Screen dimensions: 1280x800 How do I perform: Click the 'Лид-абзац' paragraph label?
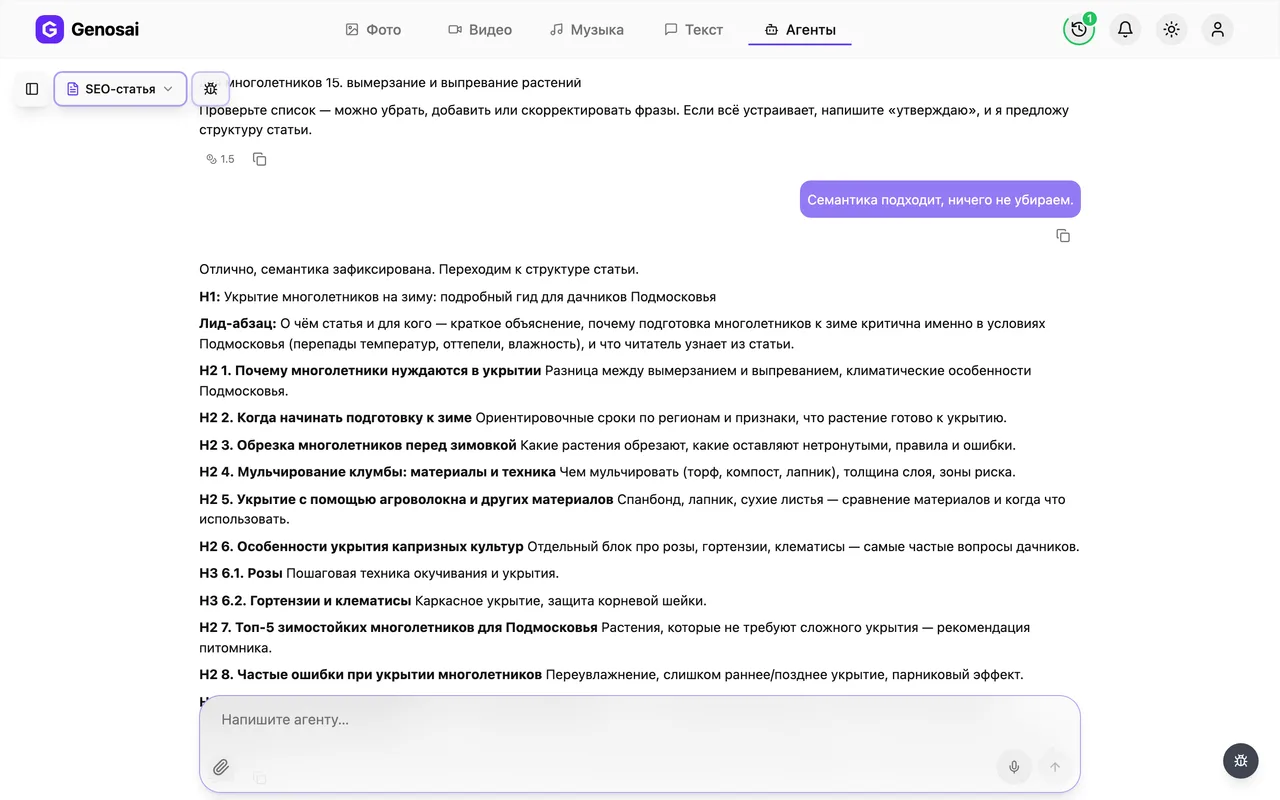(x=237, y=324)
